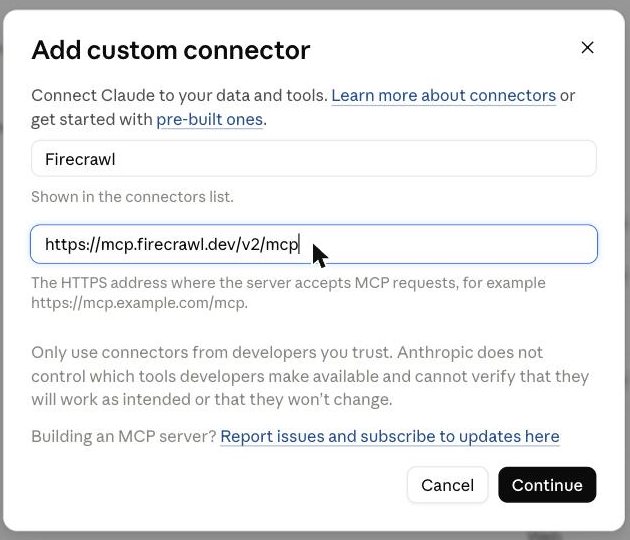Open Report issues and subscribe to updates link
The image size is (630, 540).
pos(390,436)
